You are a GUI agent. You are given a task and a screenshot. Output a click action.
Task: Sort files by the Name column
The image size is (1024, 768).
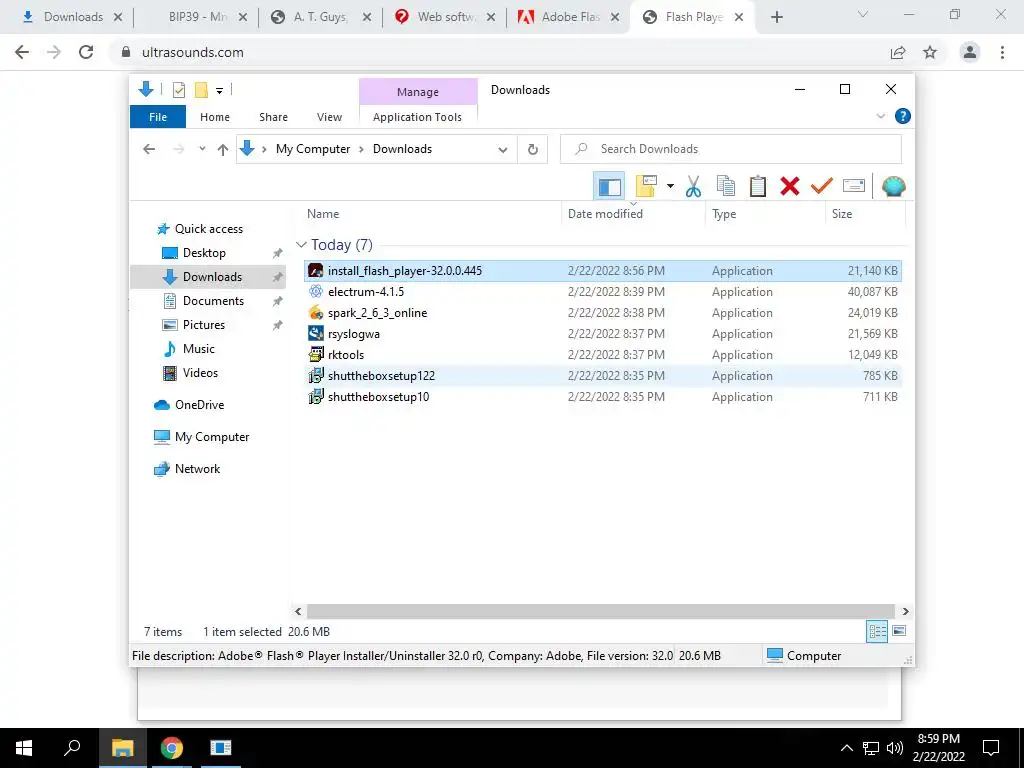pos(323,214)
